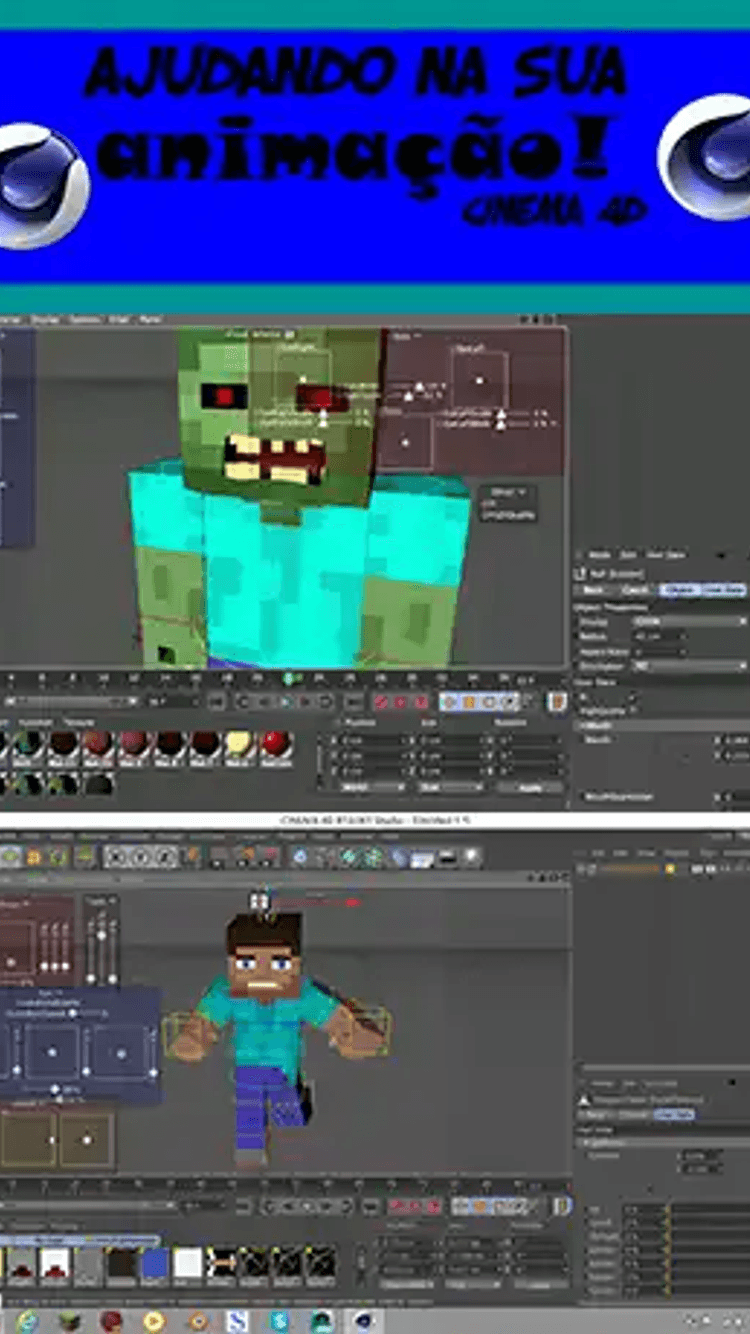
Task: Open yellow media player icon on taskbar
Action: pos(153,1321)
